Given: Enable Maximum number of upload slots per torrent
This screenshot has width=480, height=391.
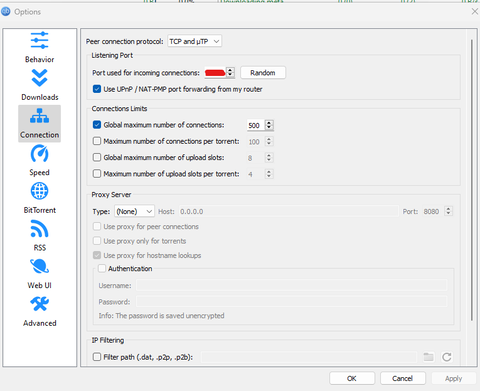Looking at the screenshot, I should pyautogui.click(x=97, y=173).
